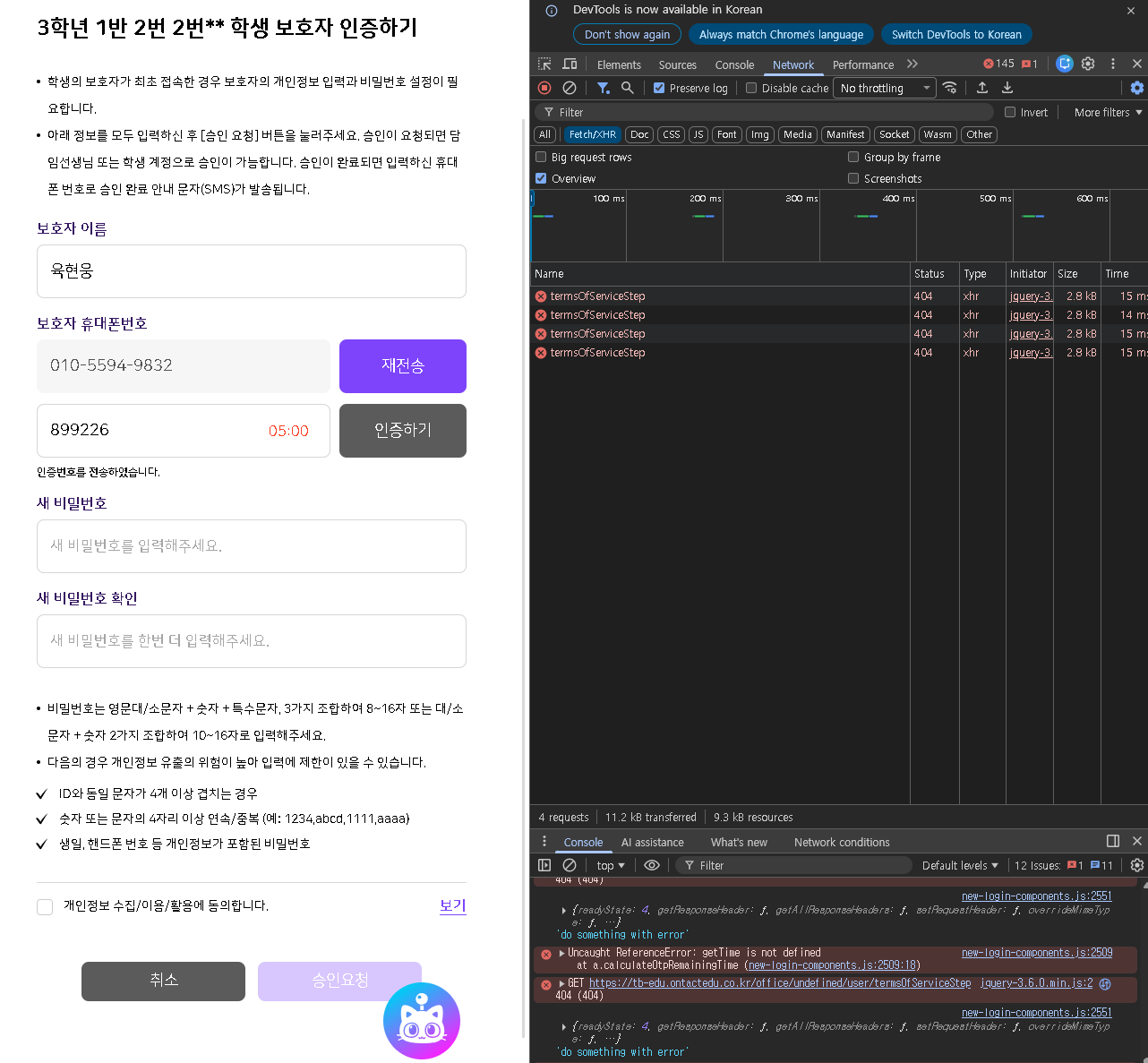Open the No throttling dropdown
The image size is (1148, 1063).
pos(884,88)
